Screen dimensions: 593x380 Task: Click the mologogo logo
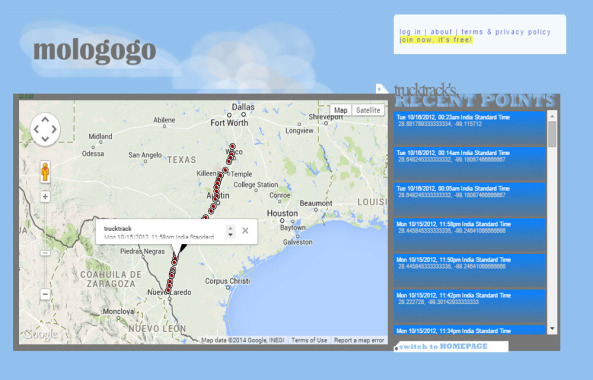click(95, 51)
